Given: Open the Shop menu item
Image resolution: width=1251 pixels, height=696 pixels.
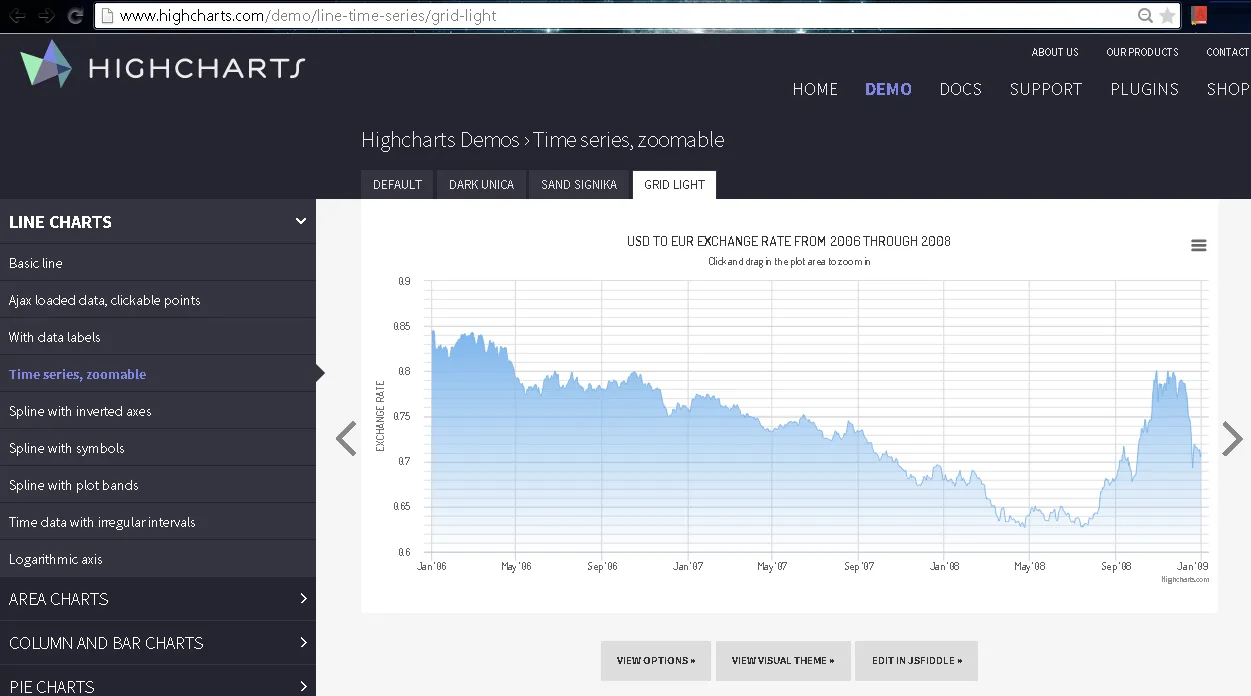Looking at the screenshot, I should 1228,89.
